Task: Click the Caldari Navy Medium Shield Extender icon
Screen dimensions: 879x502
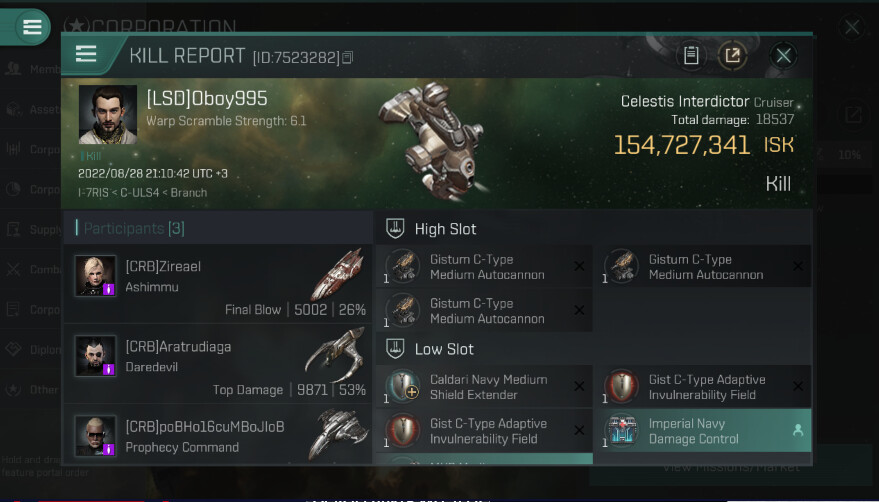Action: point(403,386)
